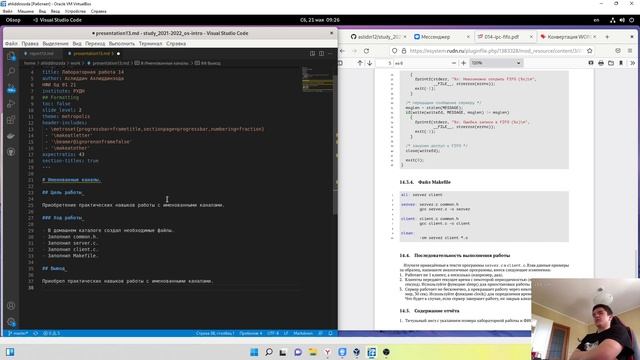Open Source Control view in VS Code activity bar
Viewport: 640px width, 360px height.
pos(11,89)
